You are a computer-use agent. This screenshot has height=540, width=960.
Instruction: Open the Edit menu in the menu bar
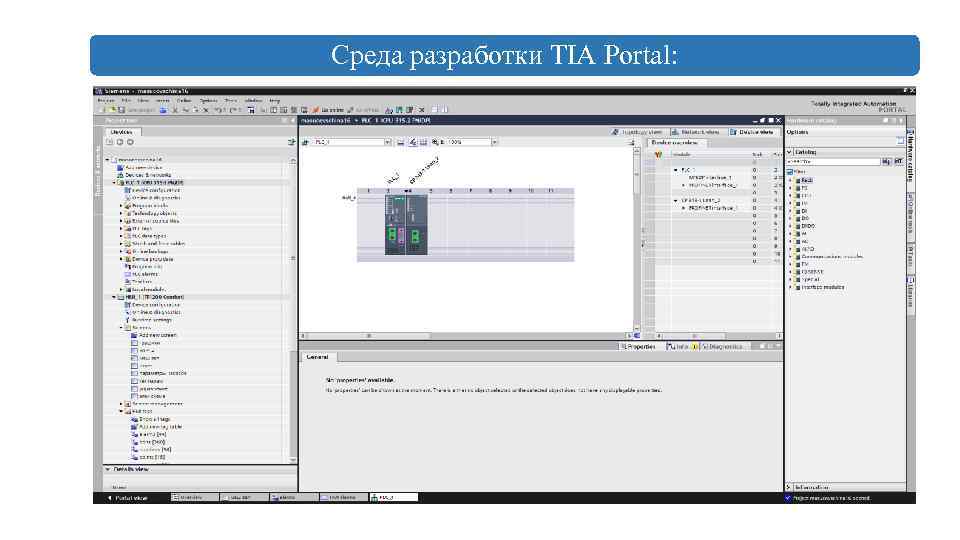click(126, 100)
